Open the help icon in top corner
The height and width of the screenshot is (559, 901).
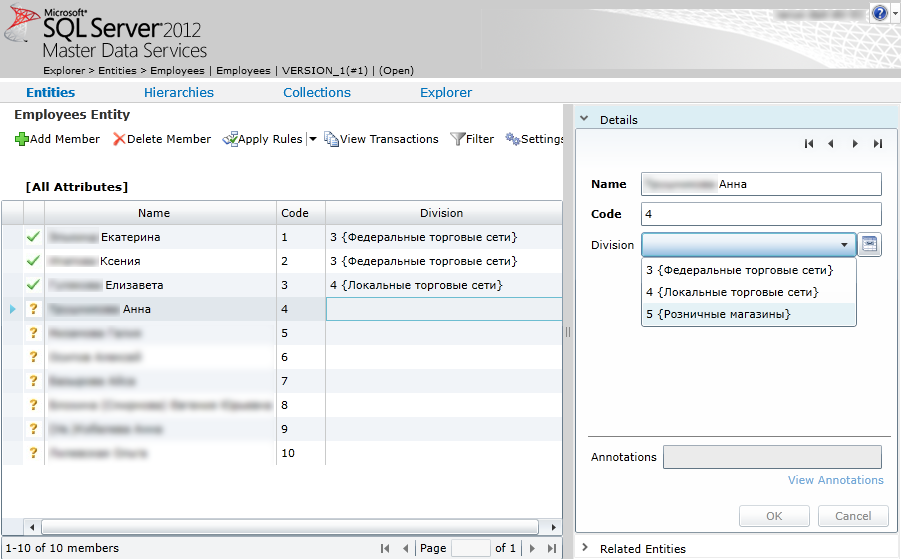(880, 13)
